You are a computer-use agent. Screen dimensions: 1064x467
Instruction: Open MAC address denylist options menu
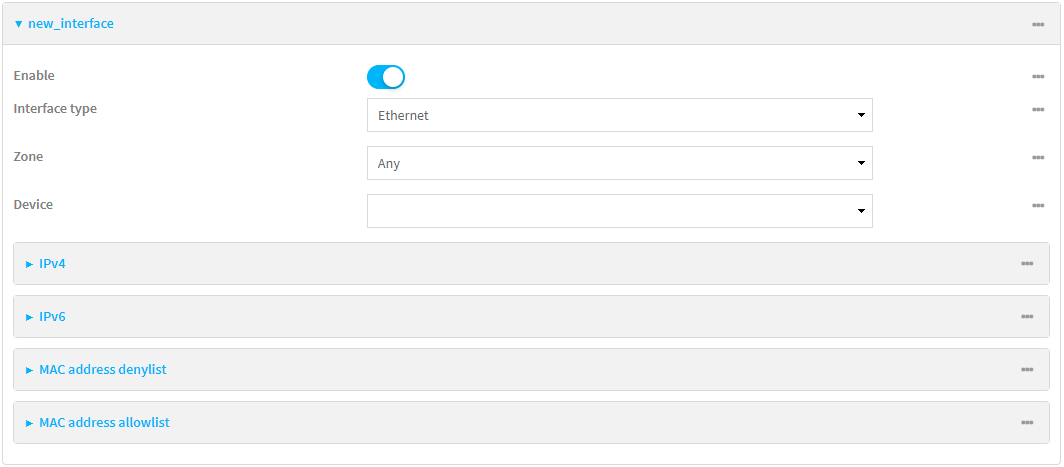(1027, 370)
